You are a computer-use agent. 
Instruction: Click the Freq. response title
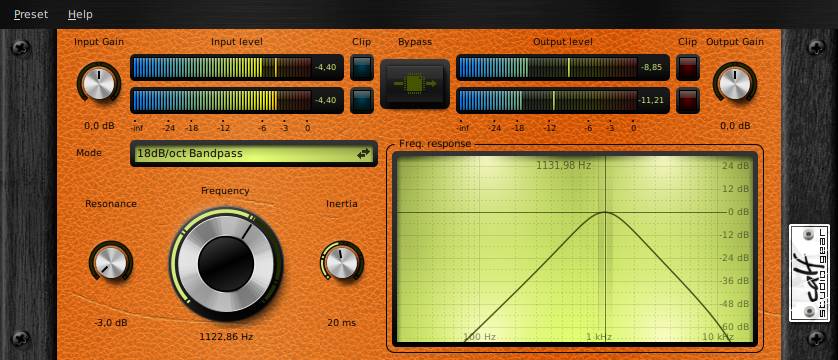click(436, 144)
